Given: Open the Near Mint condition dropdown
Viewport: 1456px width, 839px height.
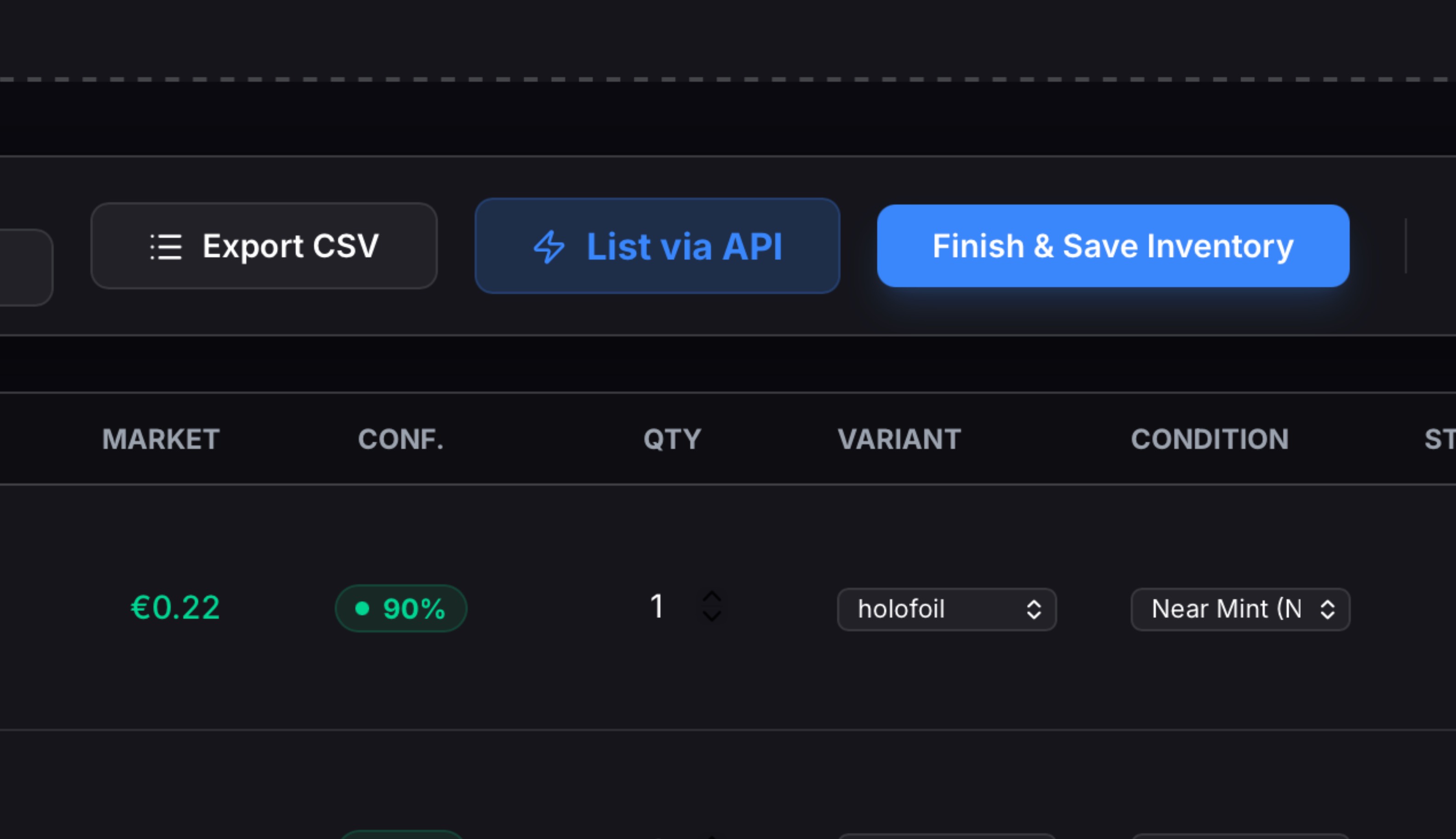Looking at the screenshot, I should tap(1240, 609).
